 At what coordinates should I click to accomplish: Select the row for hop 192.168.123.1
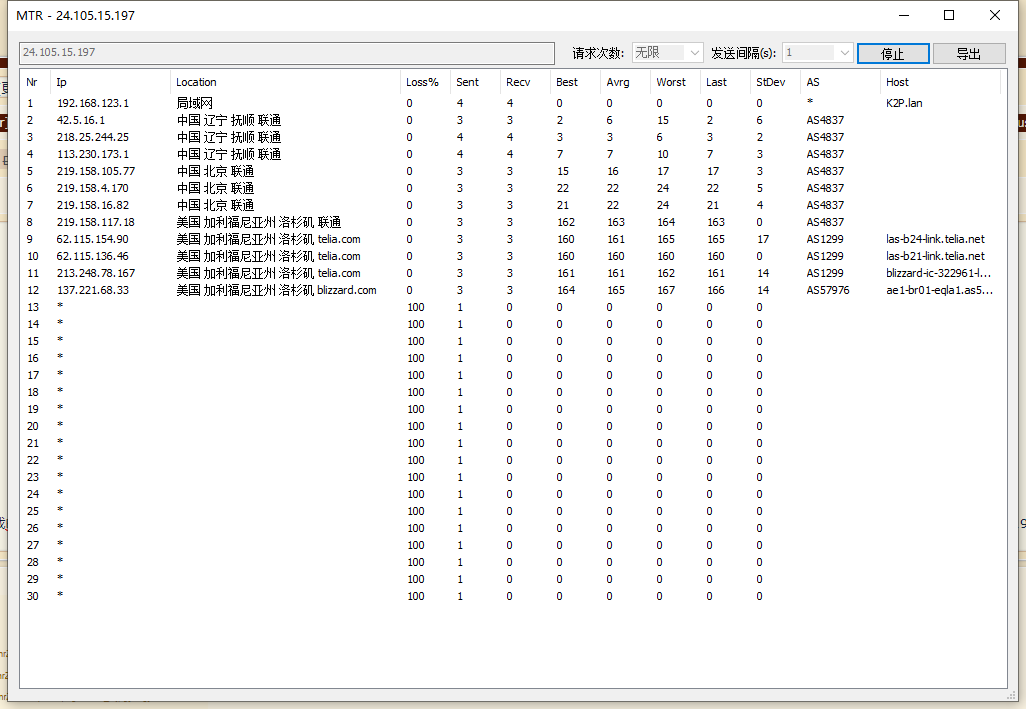pos(93,103)
